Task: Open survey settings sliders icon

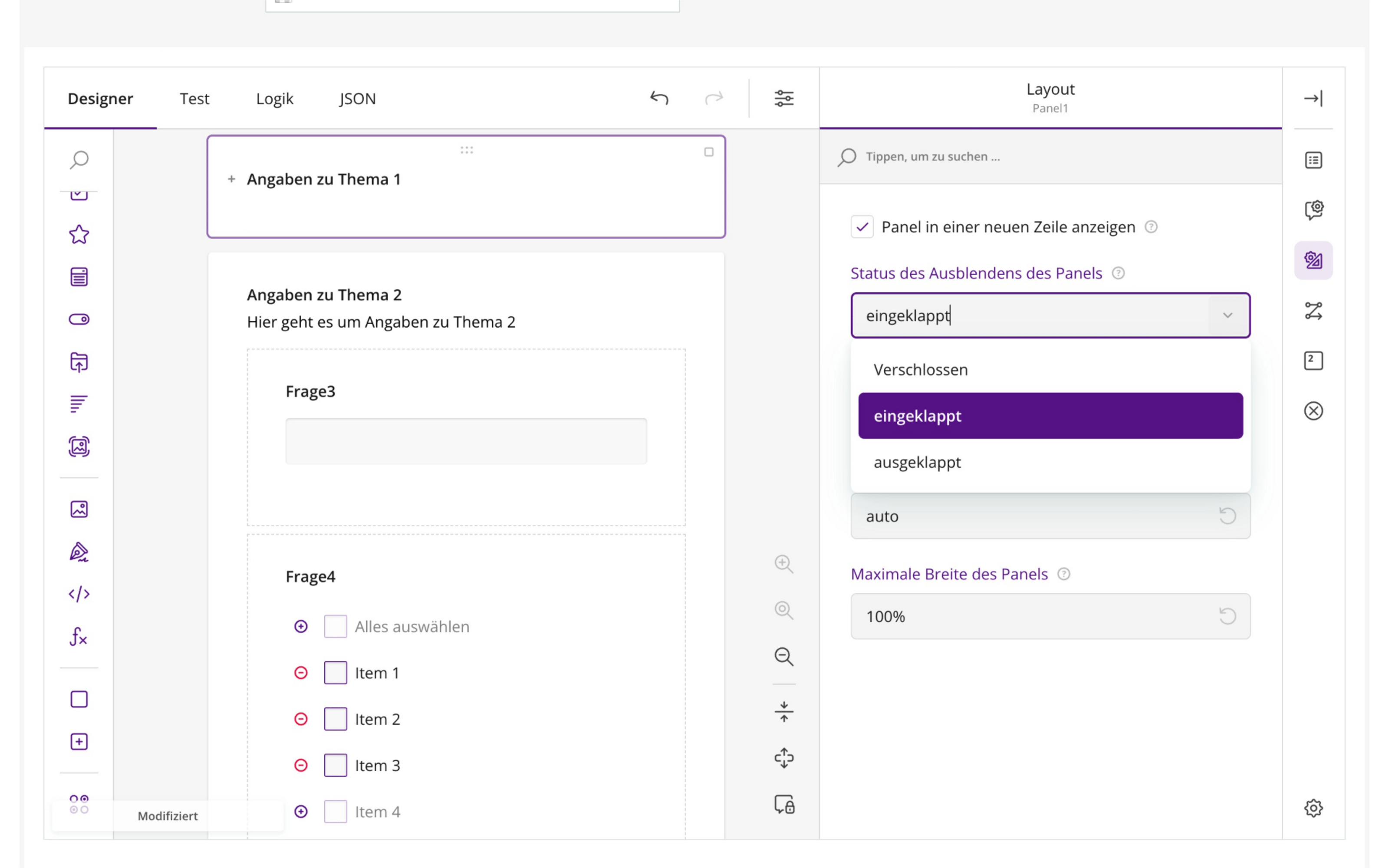Action: pos(784,98)
